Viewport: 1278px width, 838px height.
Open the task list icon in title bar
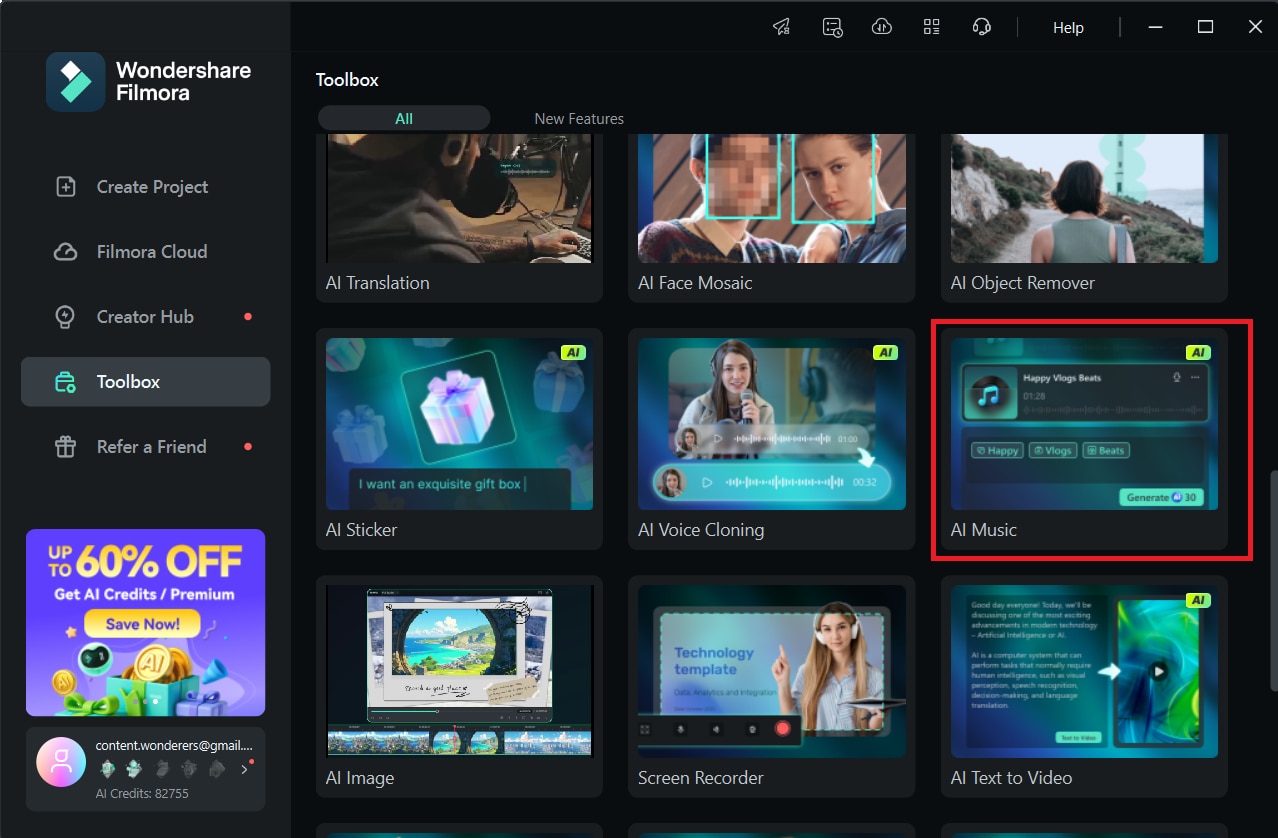click(832, 27)
